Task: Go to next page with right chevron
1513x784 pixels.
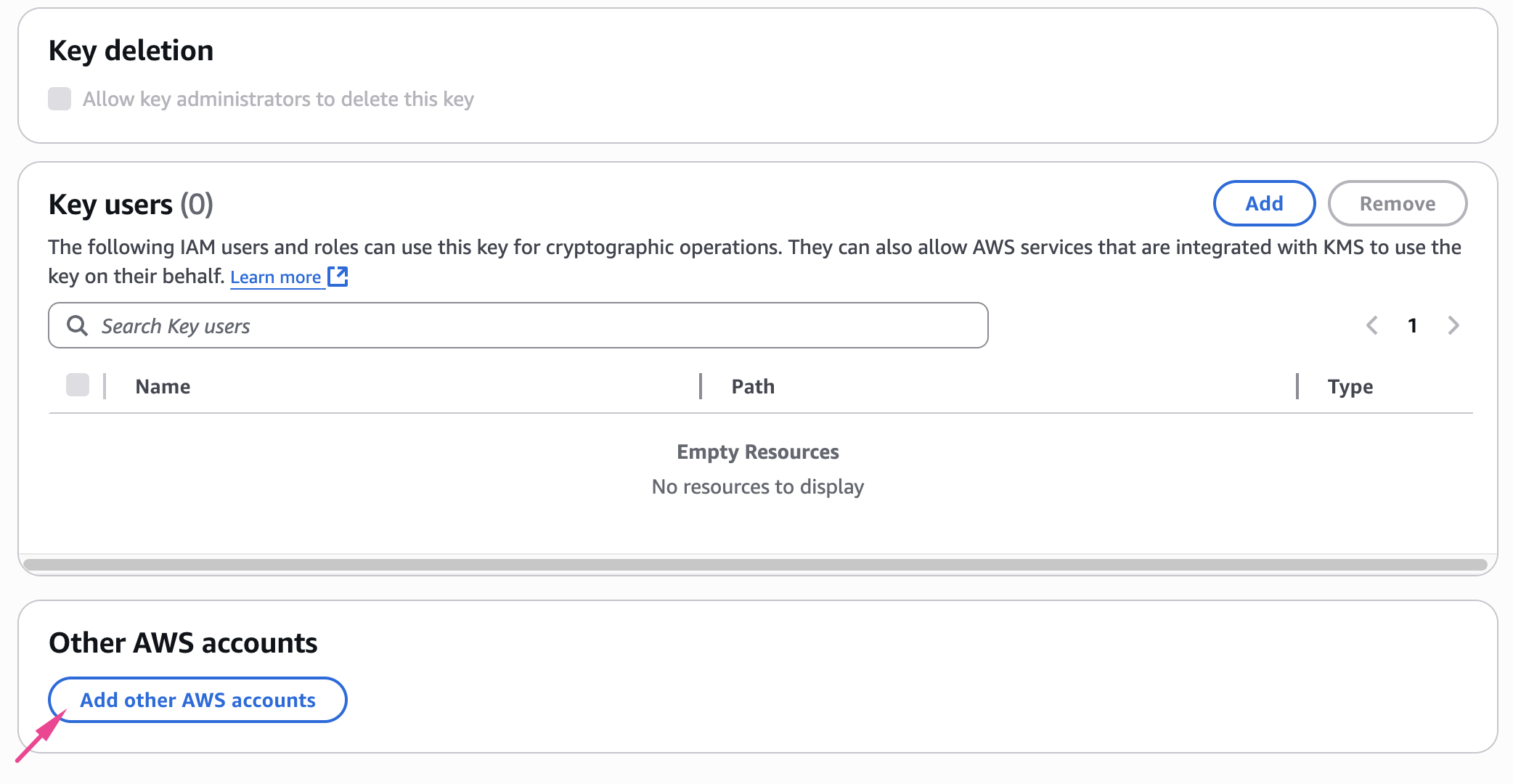Action: 1453,325
